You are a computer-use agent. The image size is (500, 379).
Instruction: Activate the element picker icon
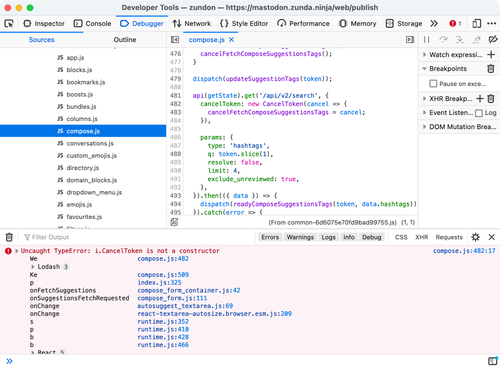9,24
